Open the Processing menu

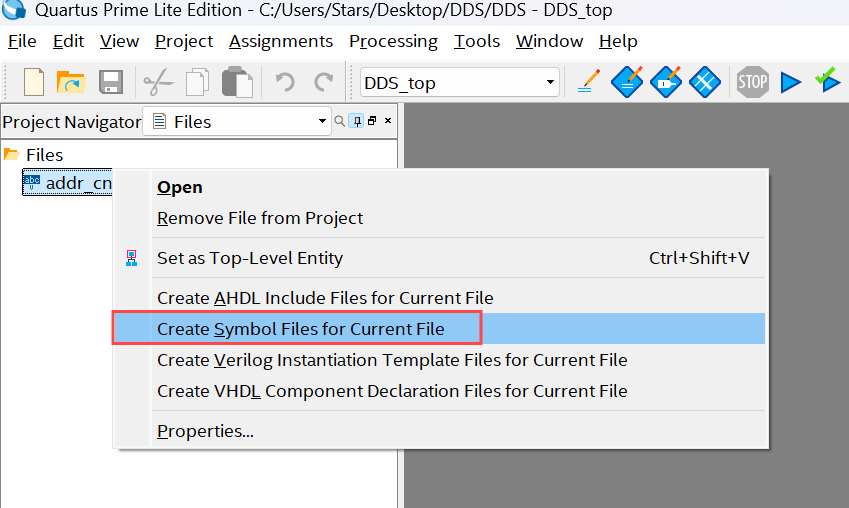(394, 41)
